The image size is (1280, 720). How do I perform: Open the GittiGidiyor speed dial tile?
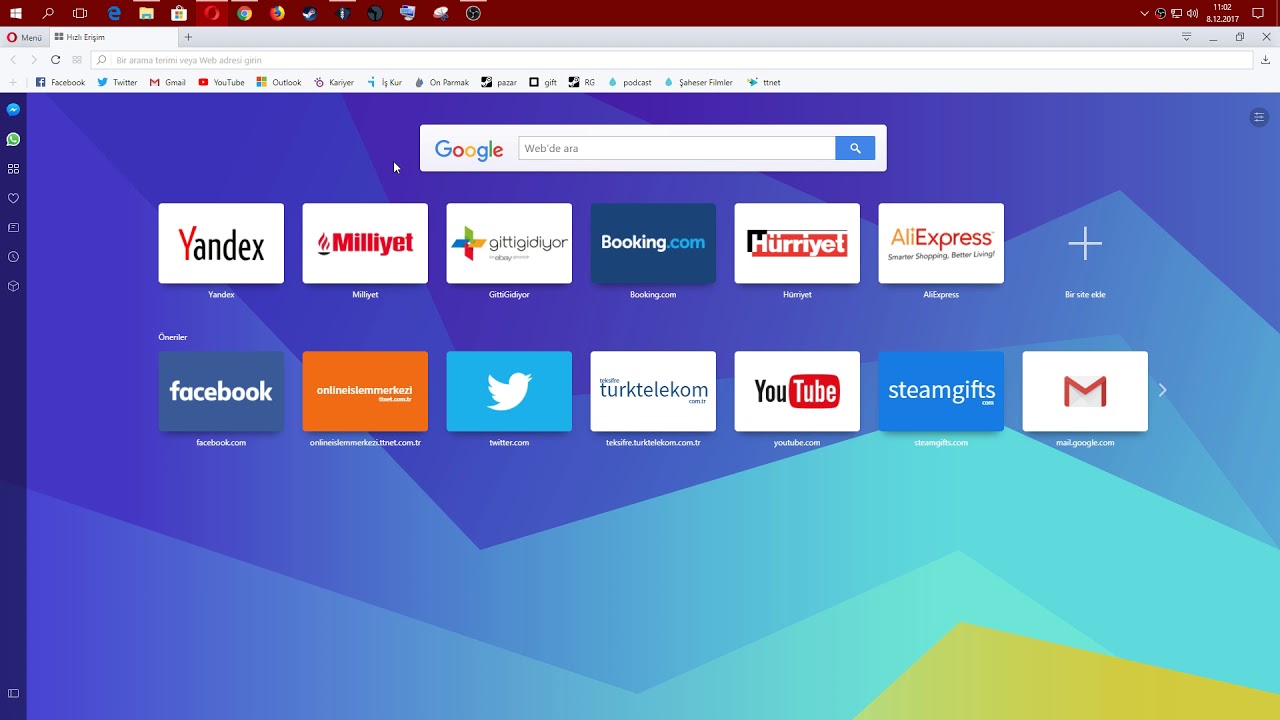point(509,243)
